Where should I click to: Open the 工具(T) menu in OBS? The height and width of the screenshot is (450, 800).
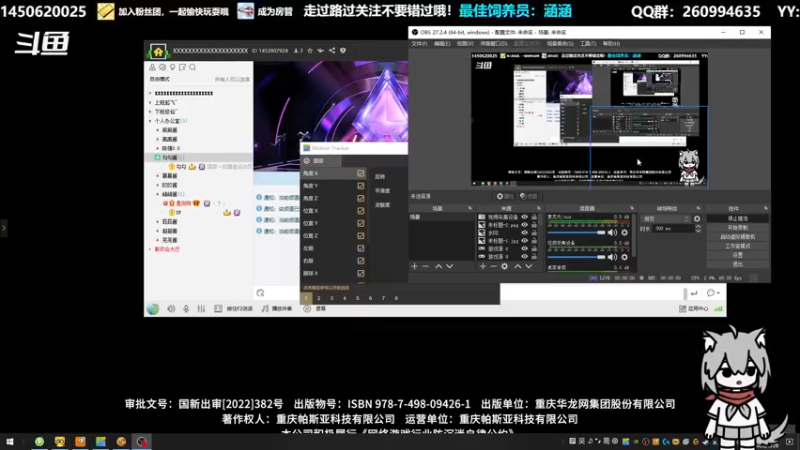pyautogui.click(x=588, y=44)
